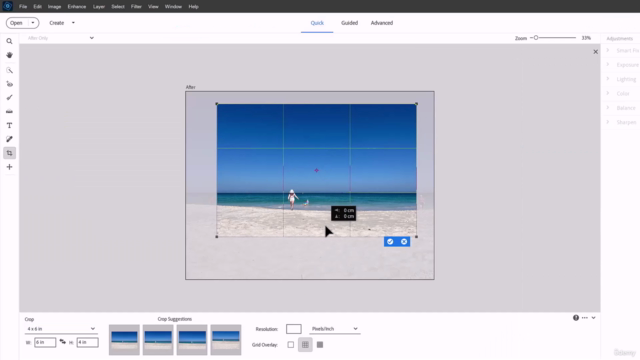The width and height of the screenshot is (640, 360).
Task: Open the Pixels/Inch units dropdown
Action: point(334,329)
